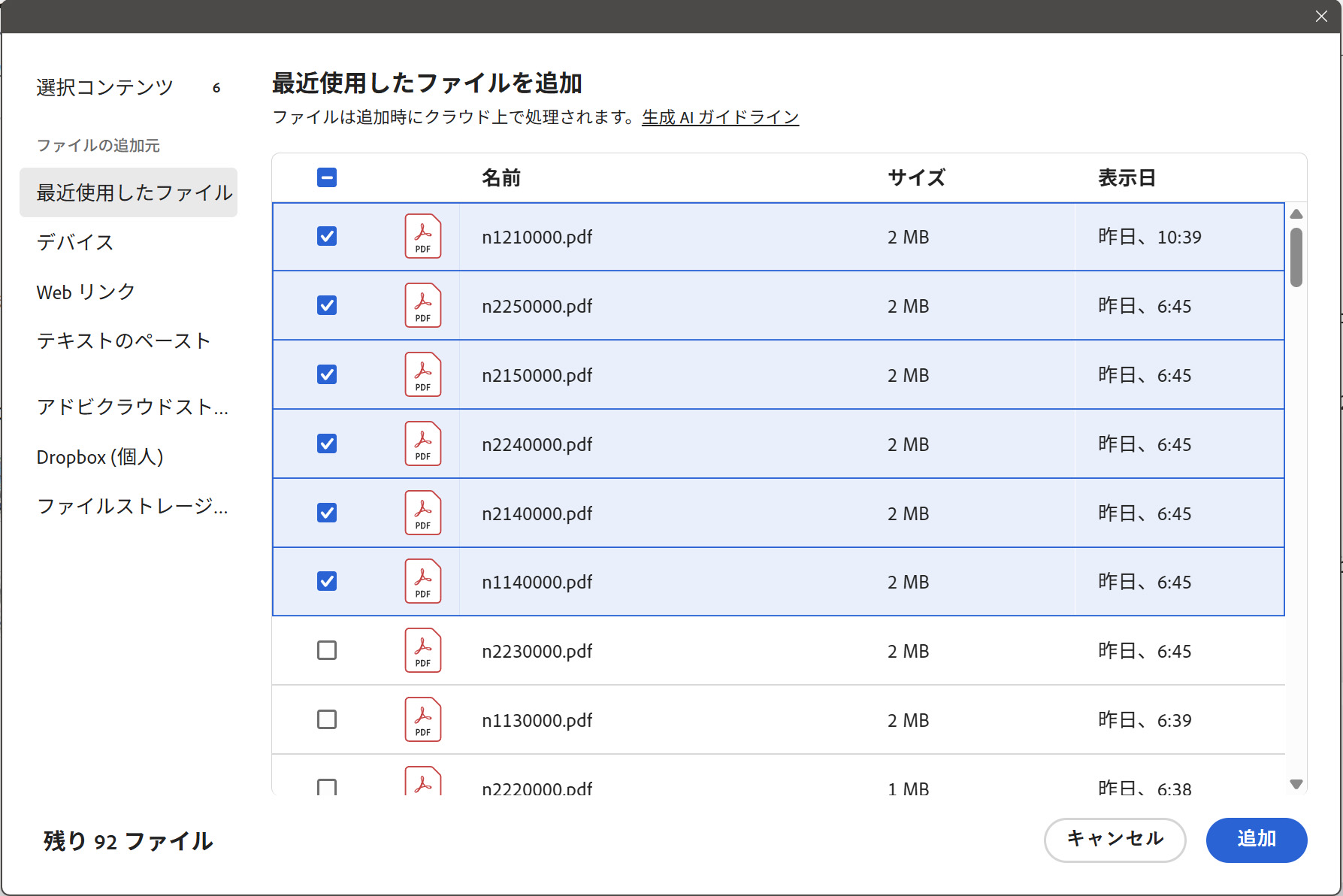This screenshot has height=896, width=1343.
Task: Click the PDF icon for n2140000.pdf
Action: pyautogui.click(x=422, y=513)
